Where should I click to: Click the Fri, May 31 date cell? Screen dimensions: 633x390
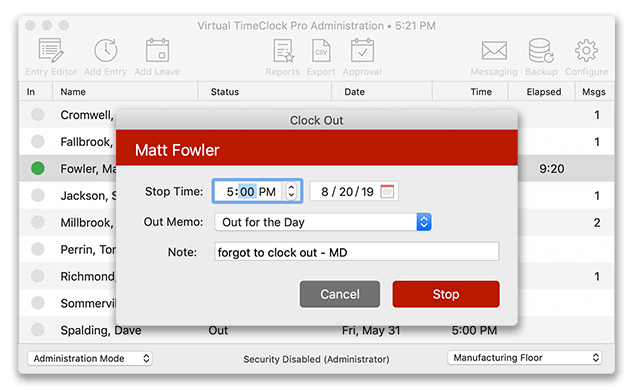(371, 331)
